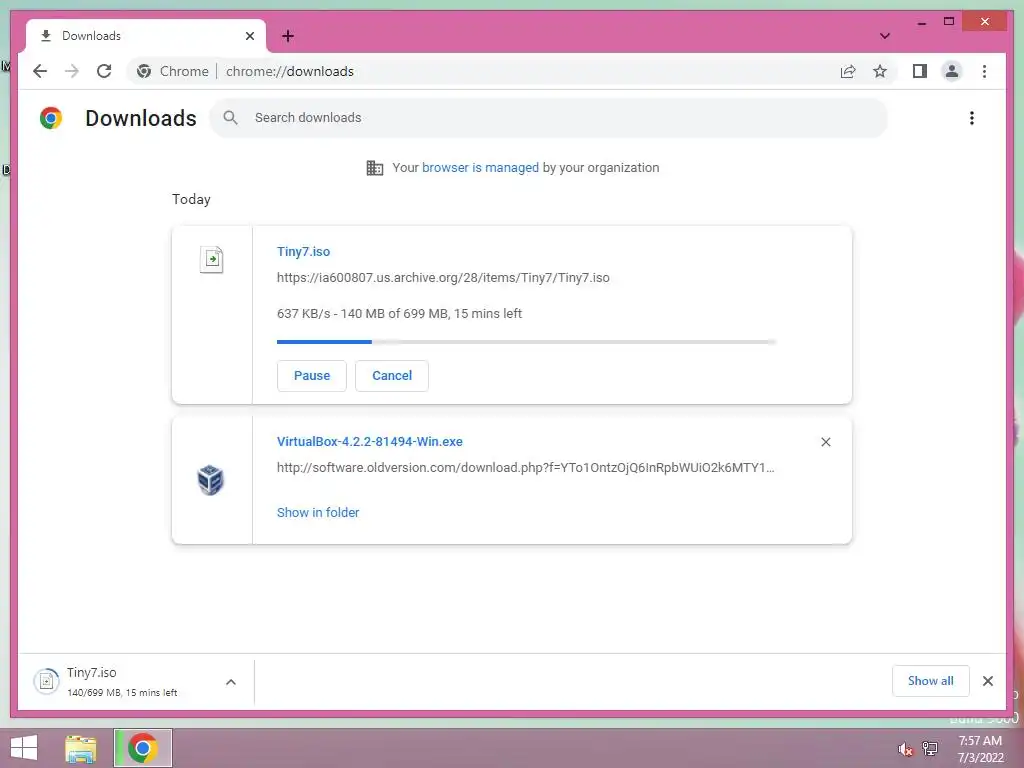Open the Downloads page more actions menu
Viewport: 1024px width, 768px height.
point(972,118)
